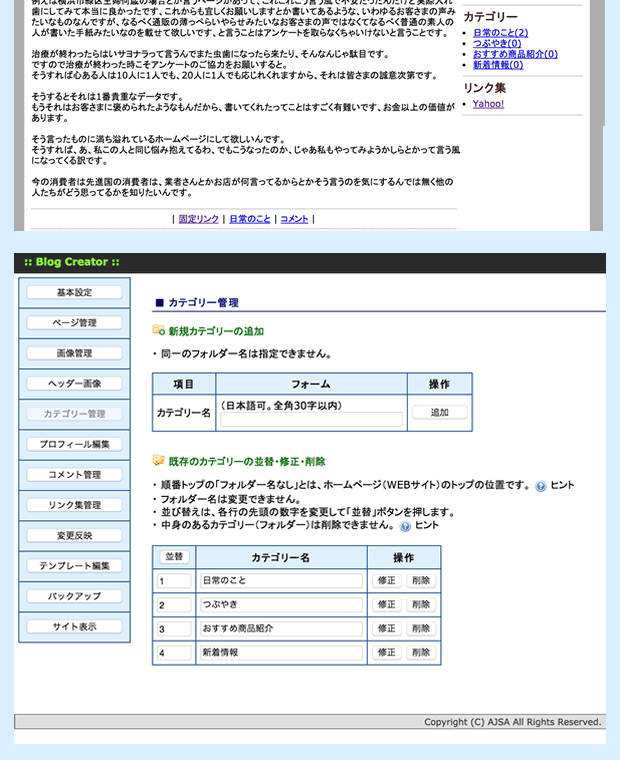
Task: Open the おすすめ商品紹介(0) category link
Action: pos(515,54)
